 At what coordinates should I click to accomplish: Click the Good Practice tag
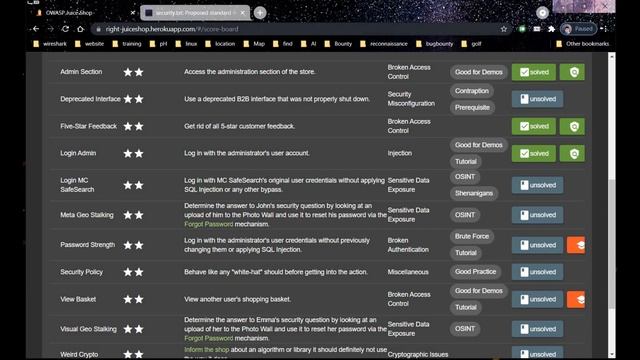pyautogui.click(x=476, y=272)
